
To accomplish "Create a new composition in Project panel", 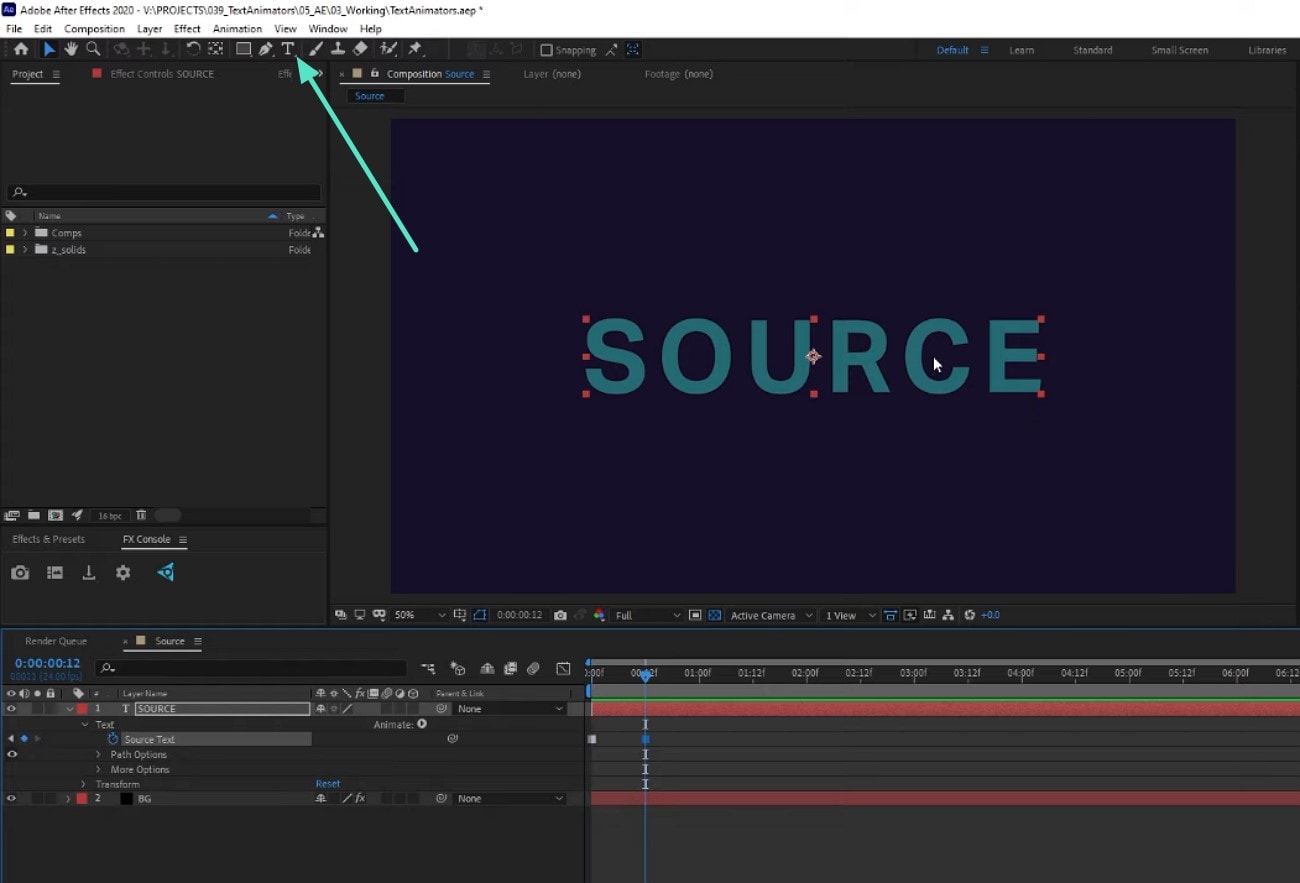I will pos(56,515).
